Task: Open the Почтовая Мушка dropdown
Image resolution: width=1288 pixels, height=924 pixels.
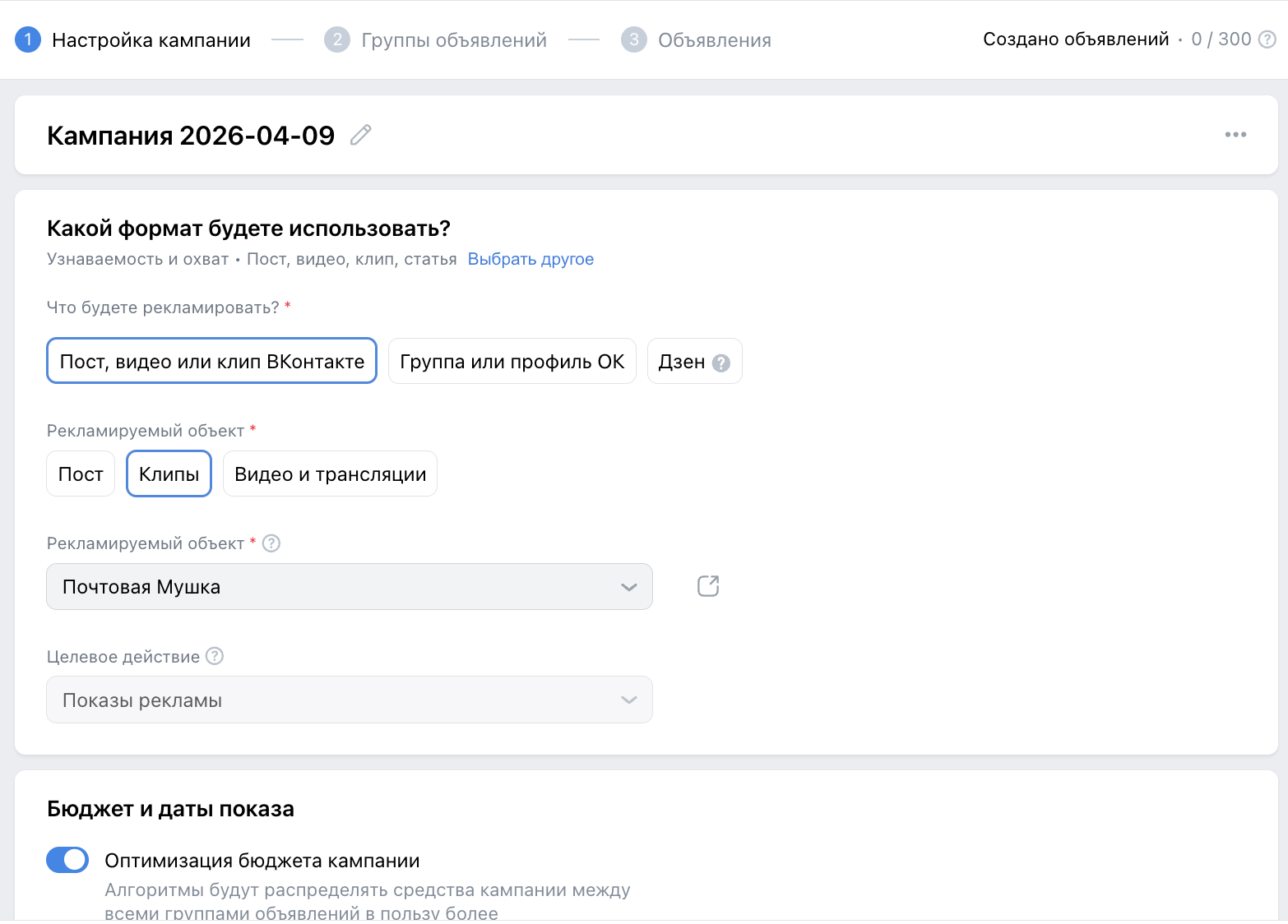Action: 349,586
